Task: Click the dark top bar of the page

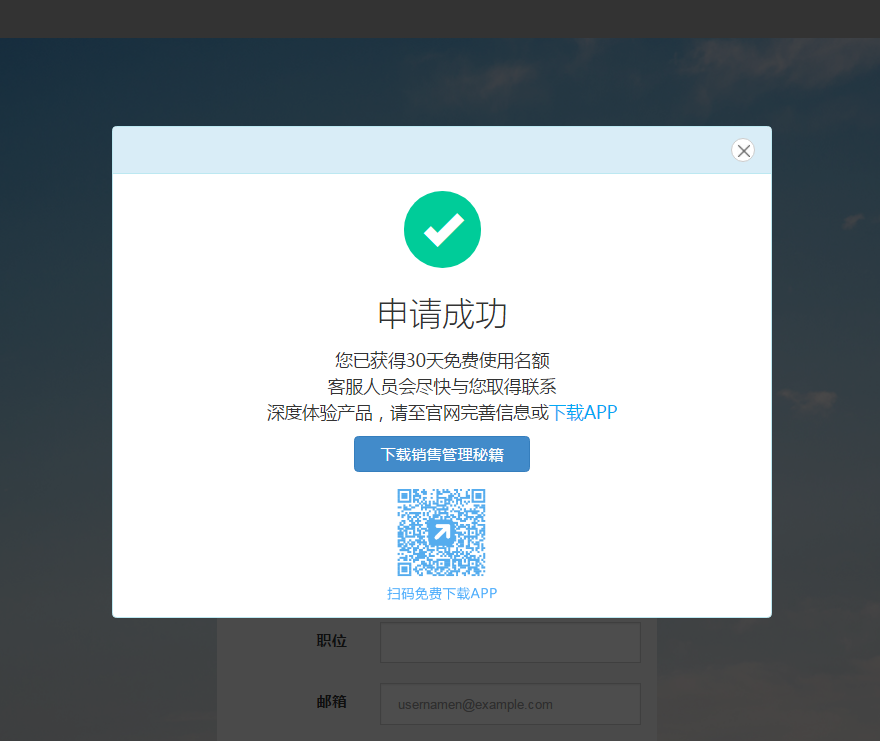Action: click(440, 19)
